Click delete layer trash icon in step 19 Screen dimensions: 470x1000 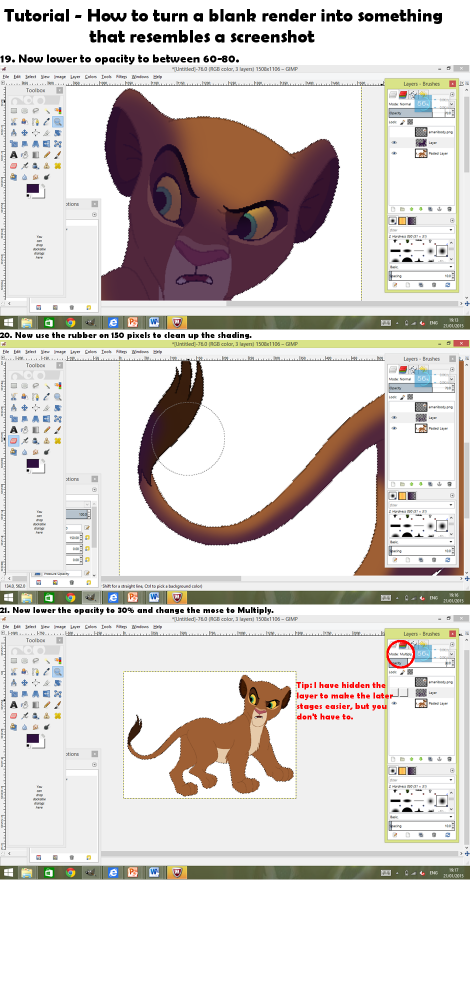[x=450, y=209]
